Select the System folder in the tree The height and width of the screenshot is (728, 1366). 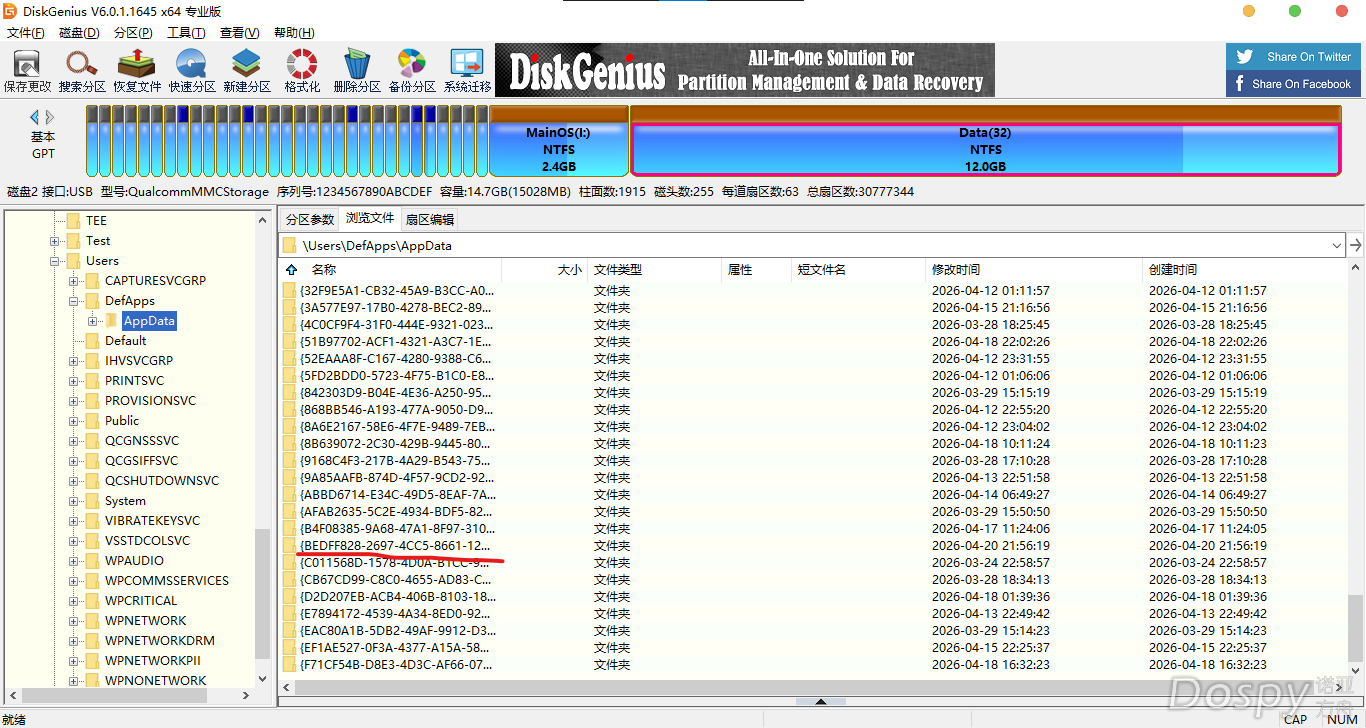pos(125,501)
